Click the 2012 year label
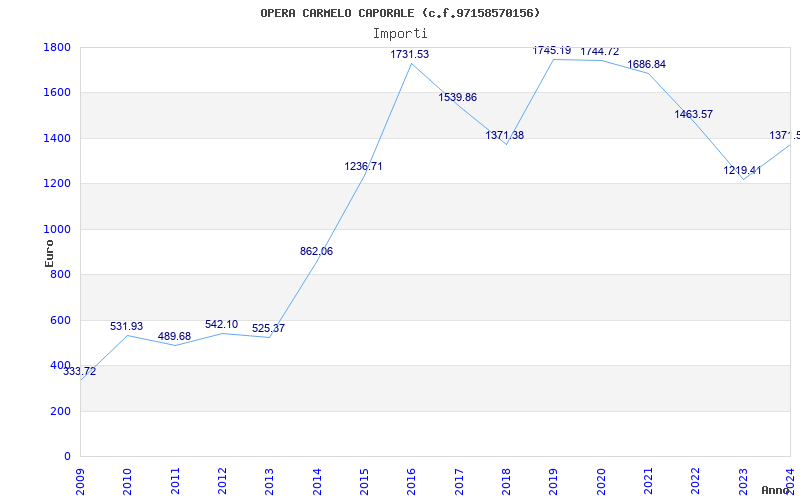Viewport: 800px width, 500px height. (222, 482)
